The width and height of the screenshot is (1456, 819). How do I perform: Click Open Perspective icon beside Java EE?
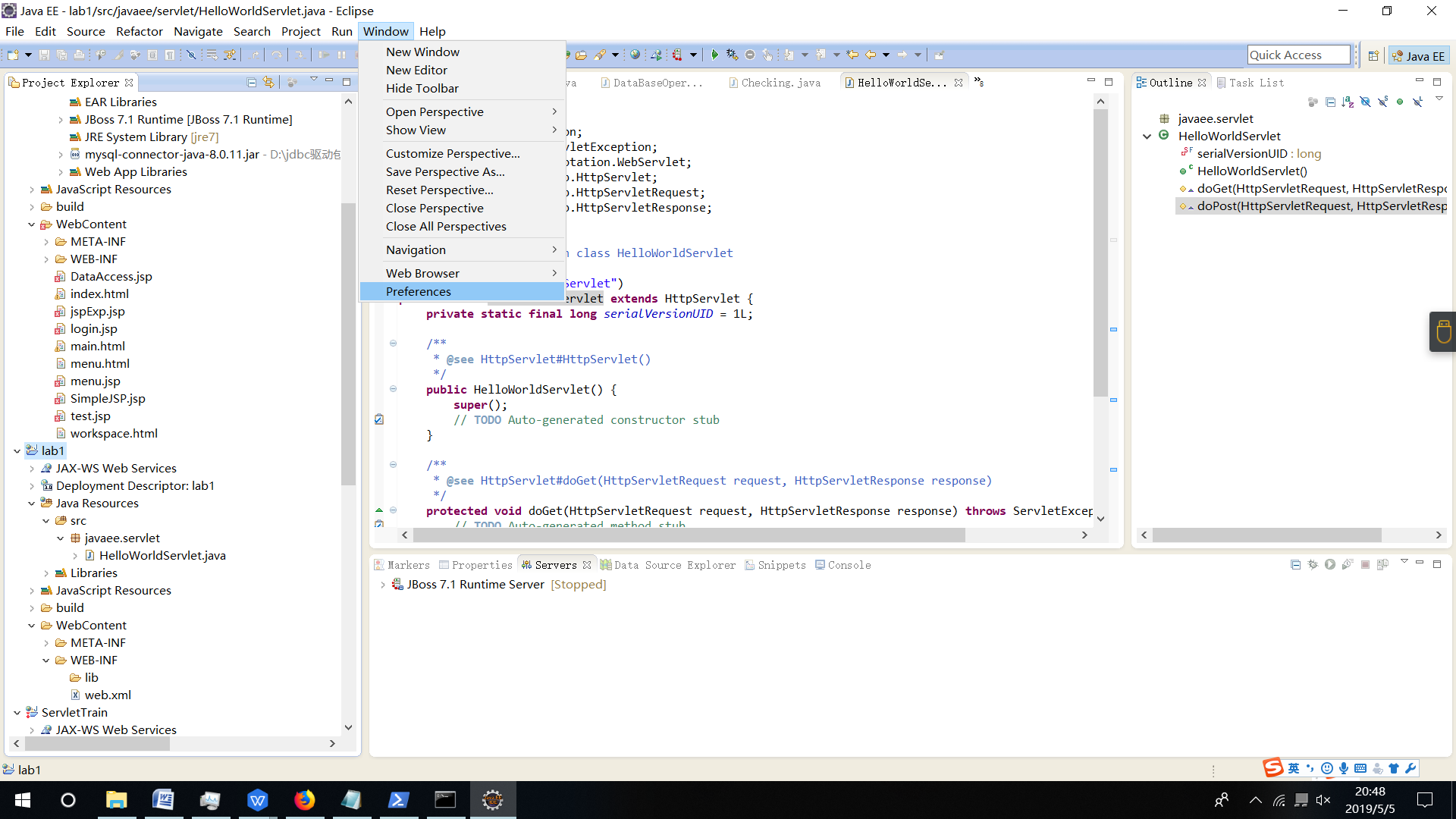[1373, 55]
